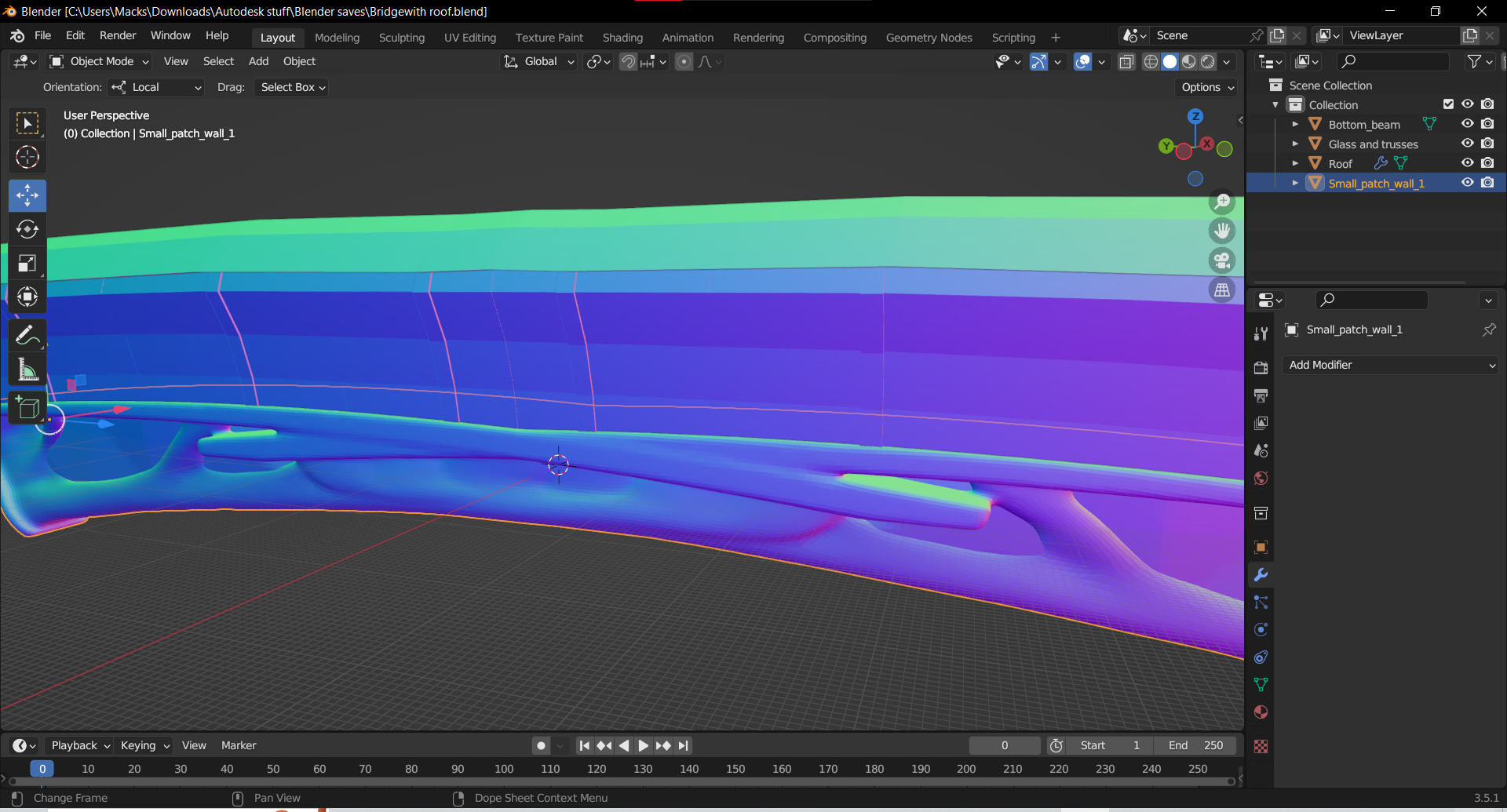Hide Small_patch_wall_1 with its eye icon
Viewport: 1507px width, 812px height.
1467,183
